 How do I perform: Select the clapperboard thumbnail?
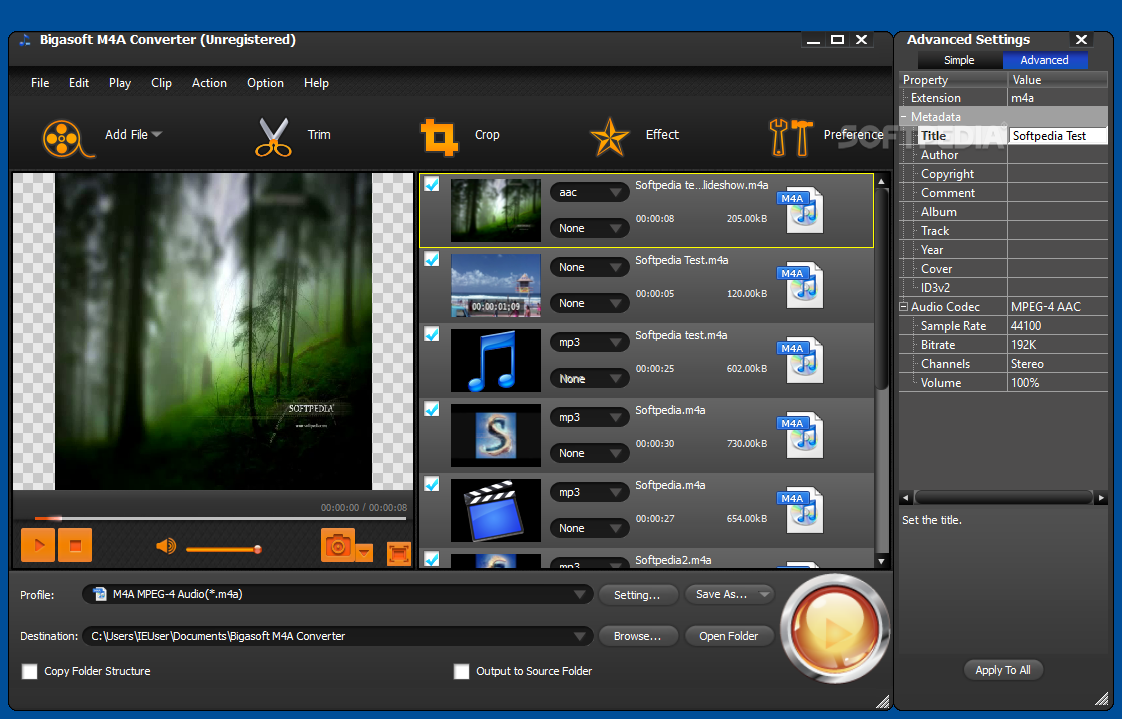pos(496,511)
